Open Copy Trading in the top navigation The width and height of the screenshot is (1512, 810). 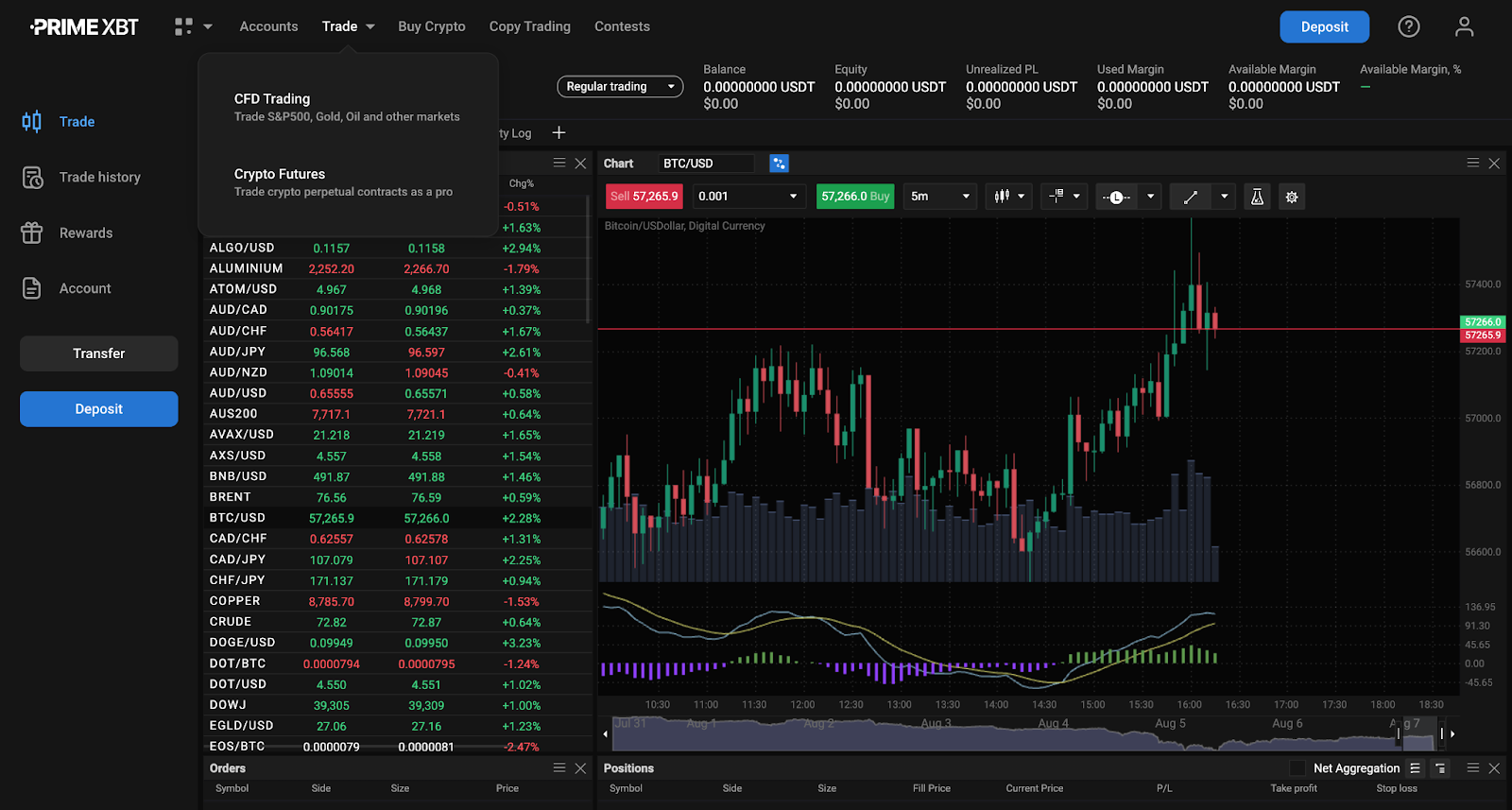530,26
